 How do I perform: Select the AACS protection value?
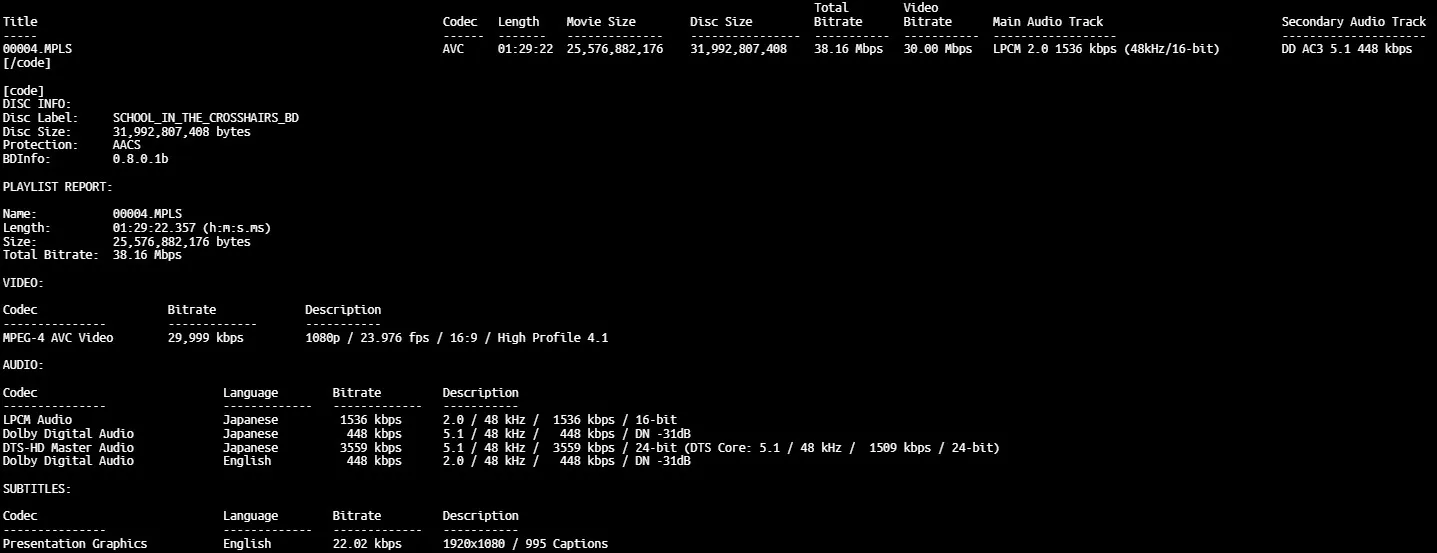coord(127,145)
